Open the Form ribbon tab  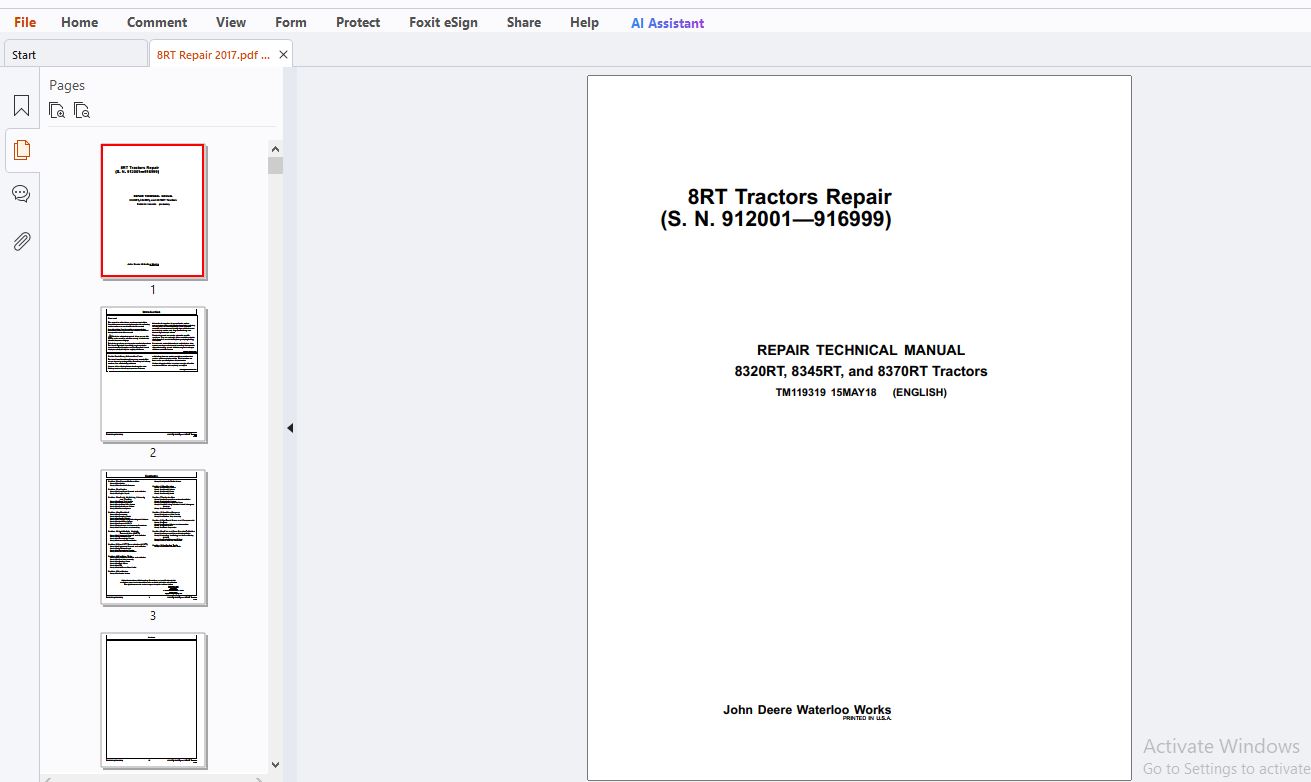tap(291, 22)
